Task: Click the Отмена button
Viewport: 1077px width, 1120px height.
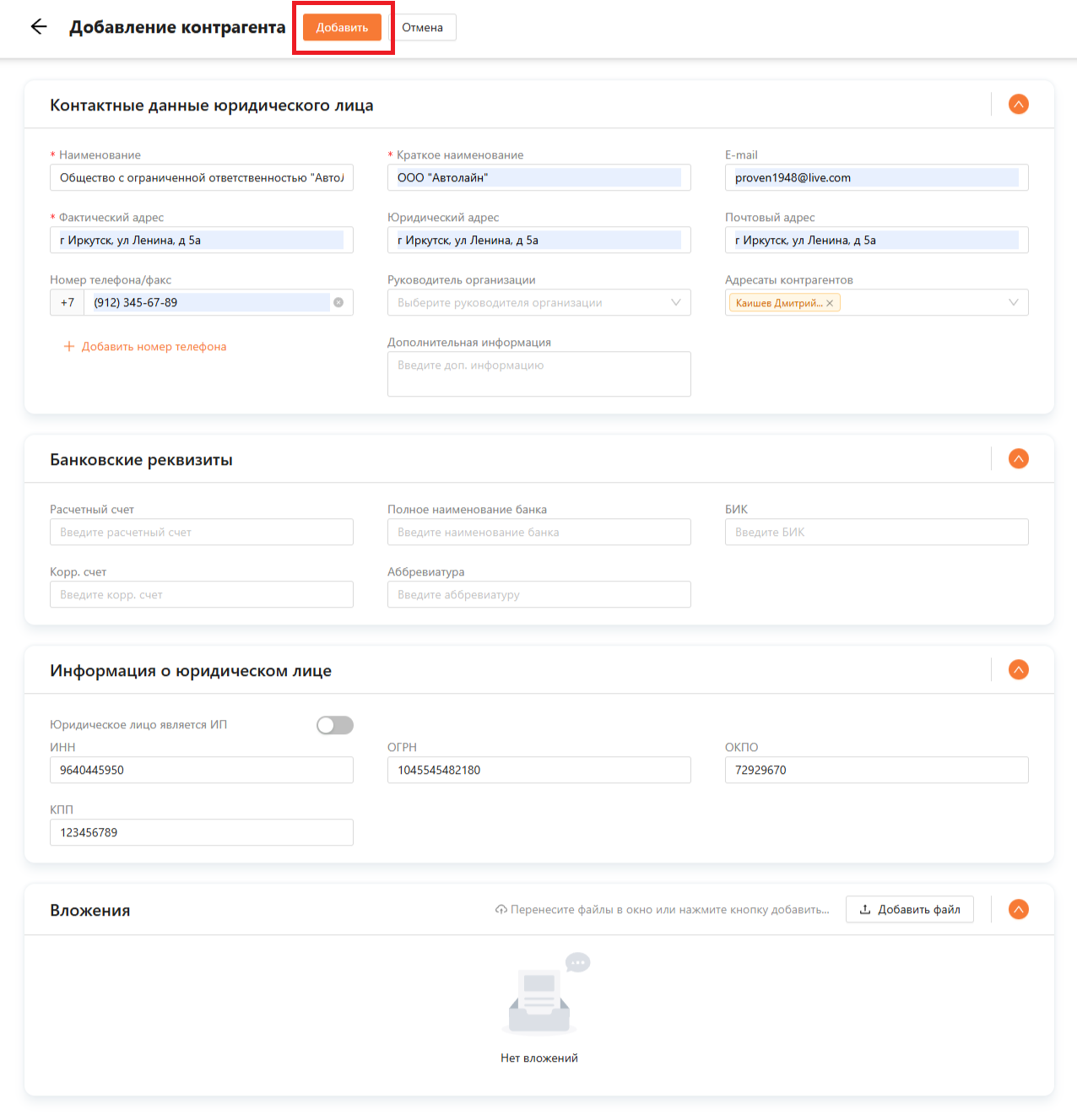Action: coord(422,28)
